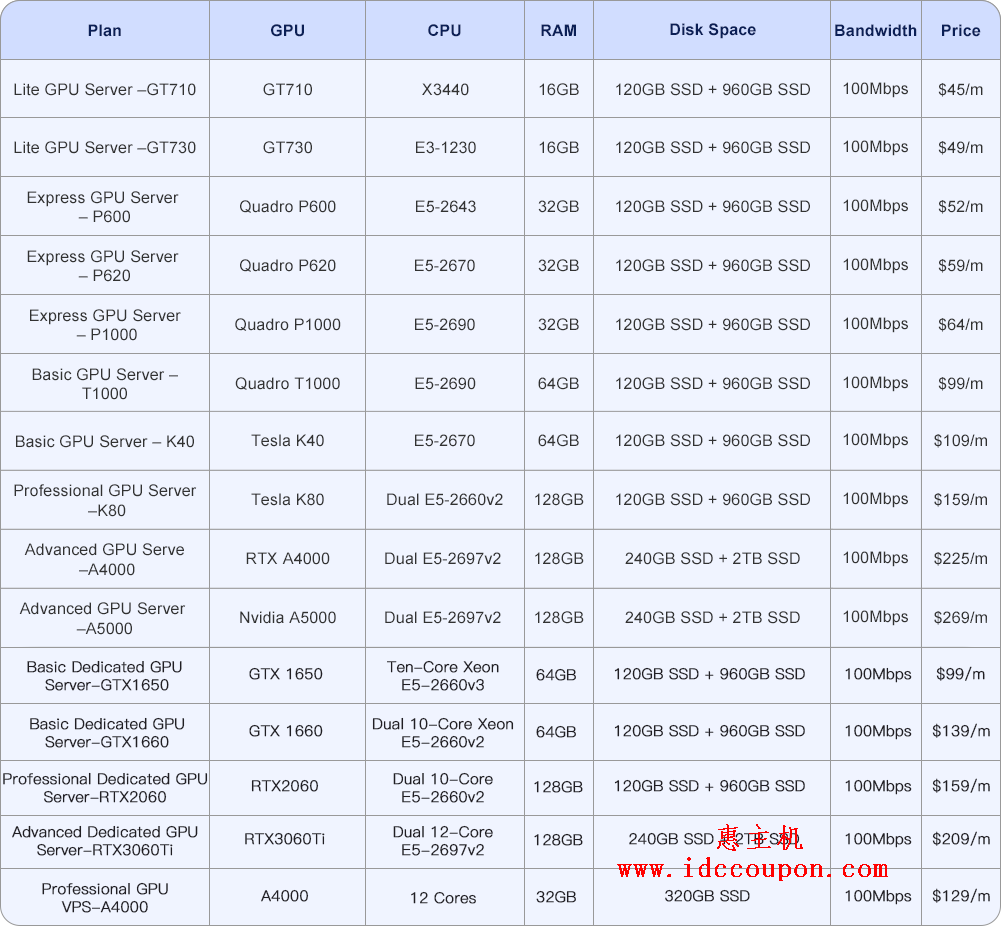
Task: Click the E3-1230 CPU cell
Action: tap(445, 147)
